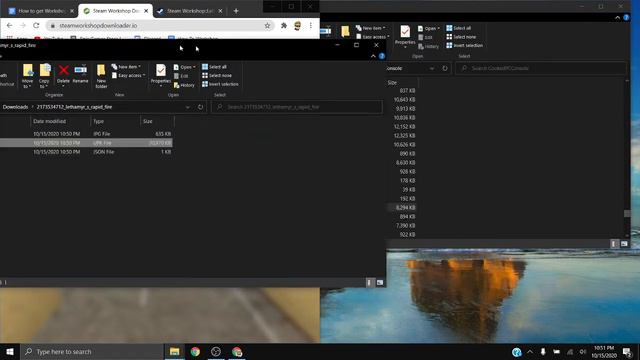640x360 pixels.
Task: Open New item dropdown in CookedPCConsole window
Action: pos(371,28)
